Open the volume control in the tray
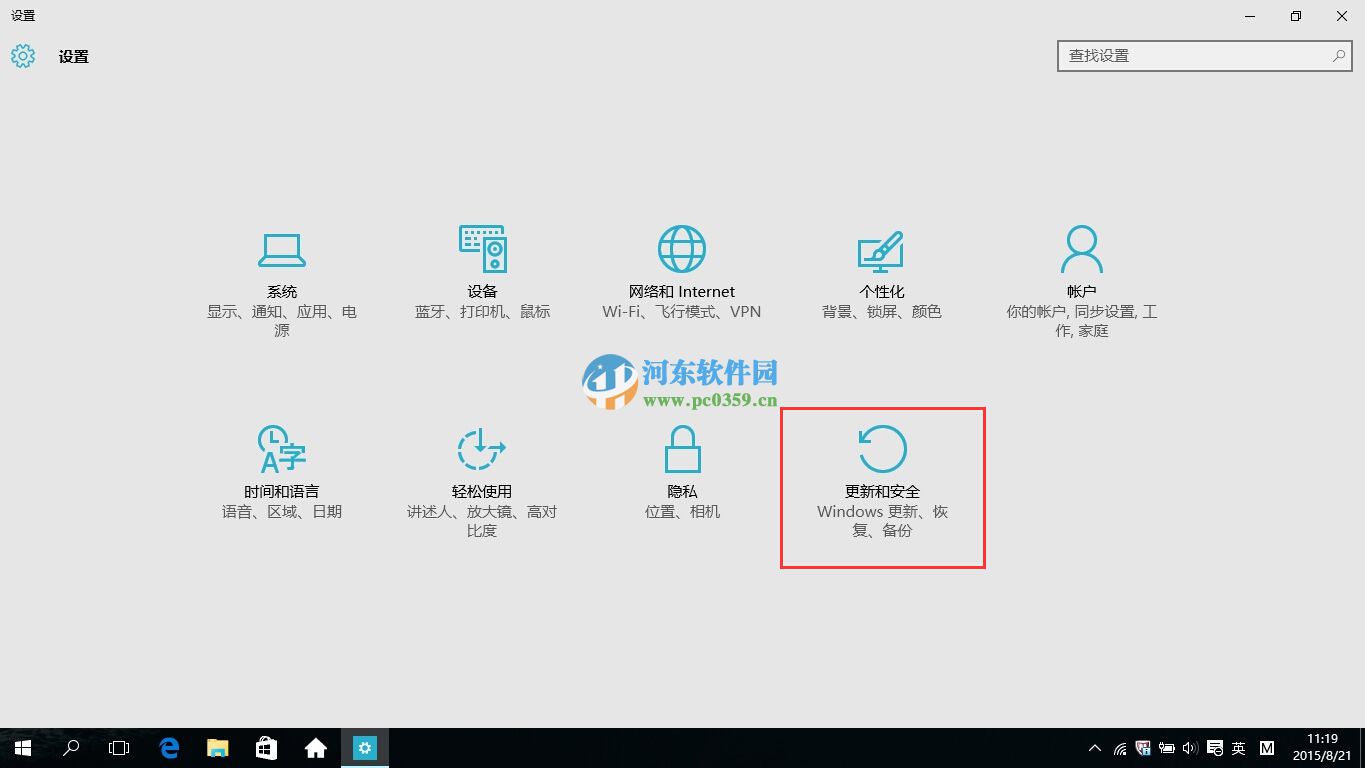The image size is (1365, 768). 1191,747
